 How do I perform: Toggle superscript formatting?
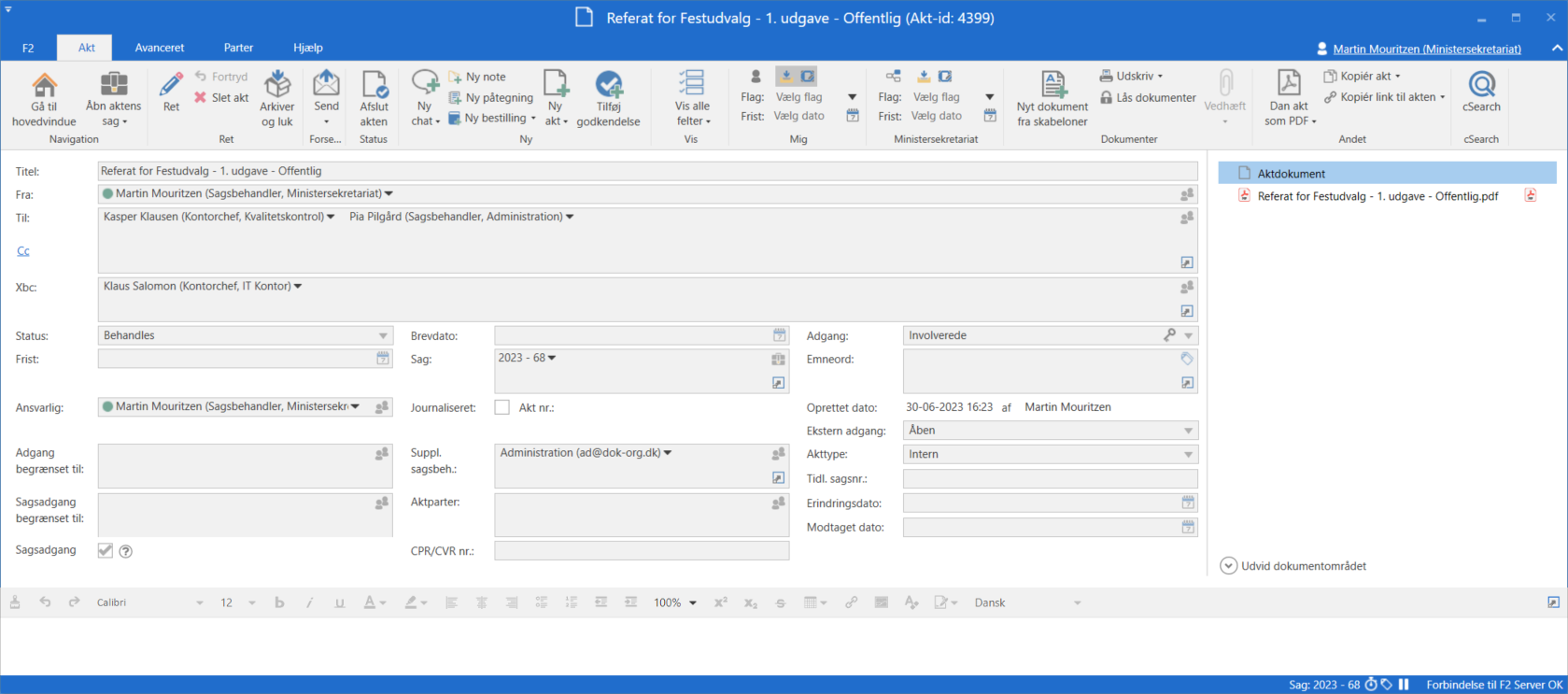point(721,602)
